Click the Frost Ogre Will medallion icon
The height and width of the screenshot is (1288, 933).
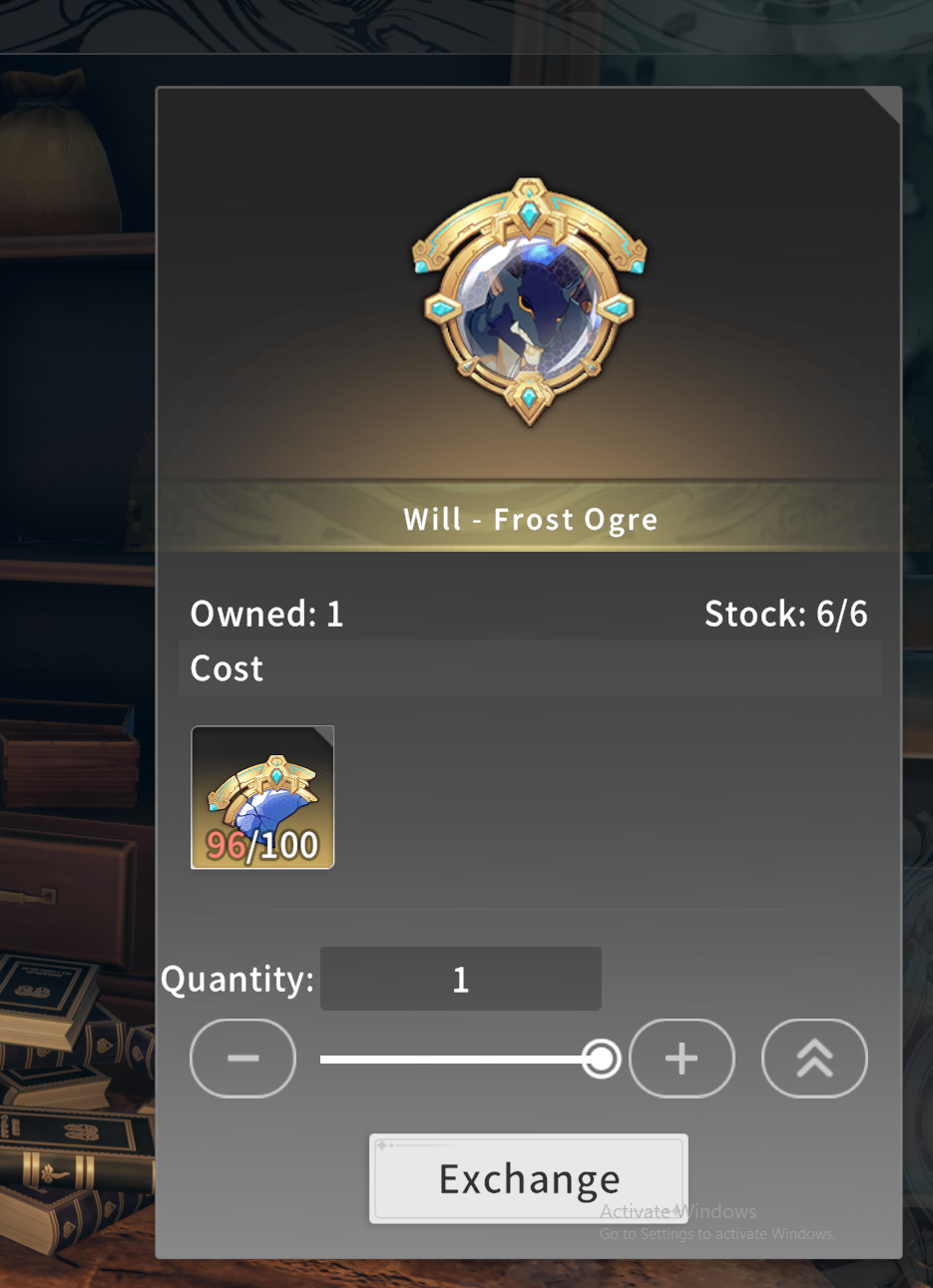[529, 301]
